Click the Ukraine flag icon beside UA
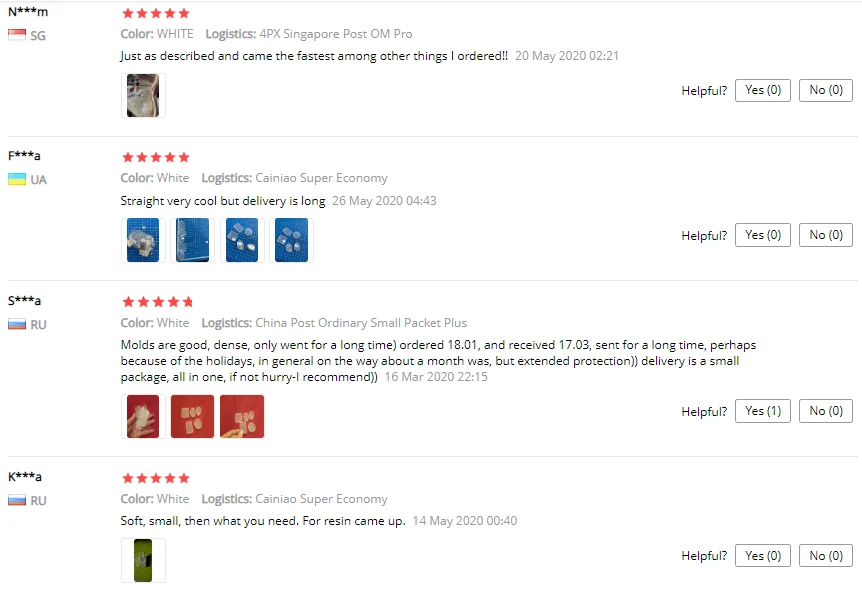Screen dimensions: 862x601 [16, 179]
